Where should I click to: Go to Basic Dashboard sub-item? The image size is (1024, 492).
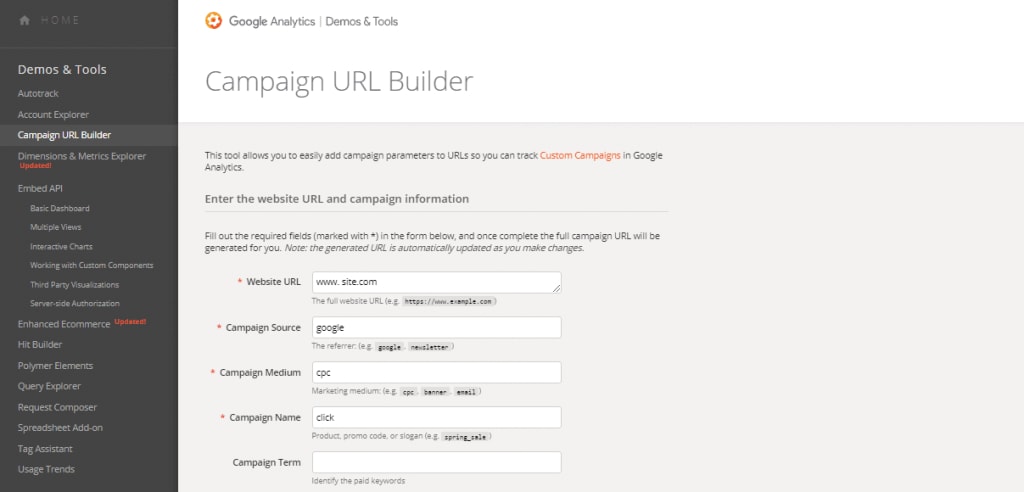[59, 208]
